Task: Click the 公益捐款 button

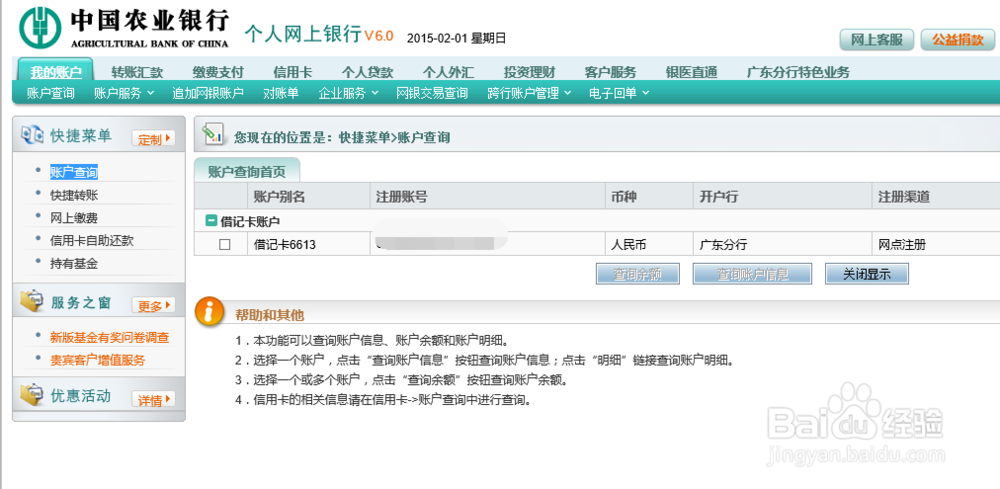Action: 958,40
